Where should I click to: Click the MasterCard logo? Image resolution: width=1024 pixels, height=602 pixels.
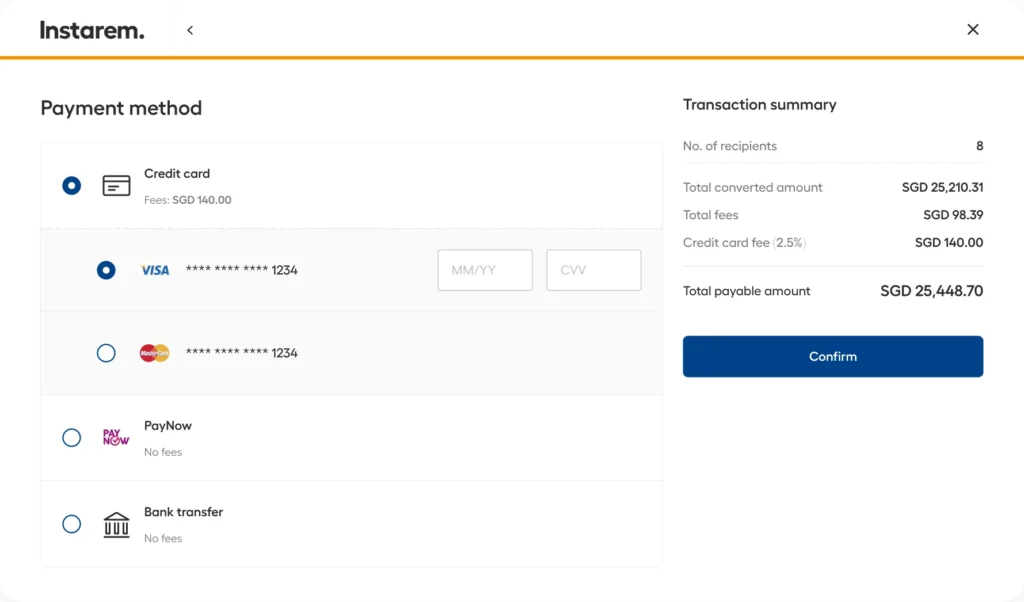pyautogui.click(x=154, y=352)
